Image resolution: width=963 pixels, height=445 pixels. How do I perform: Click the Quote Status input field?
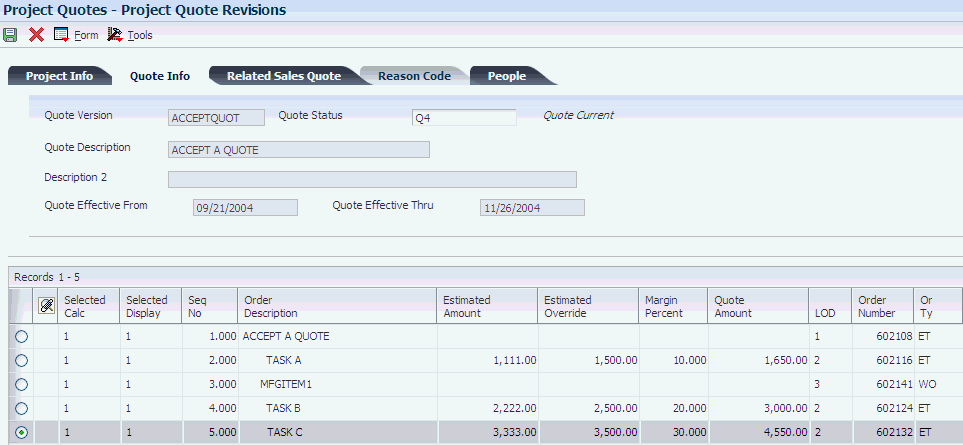pos(464,117)
